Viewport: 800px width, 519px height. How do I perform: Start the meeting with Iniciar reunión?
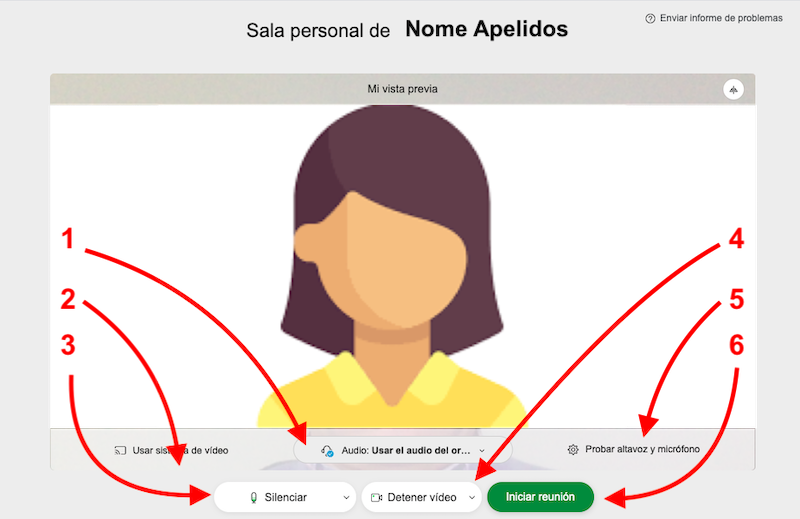[x=540, y=497]
